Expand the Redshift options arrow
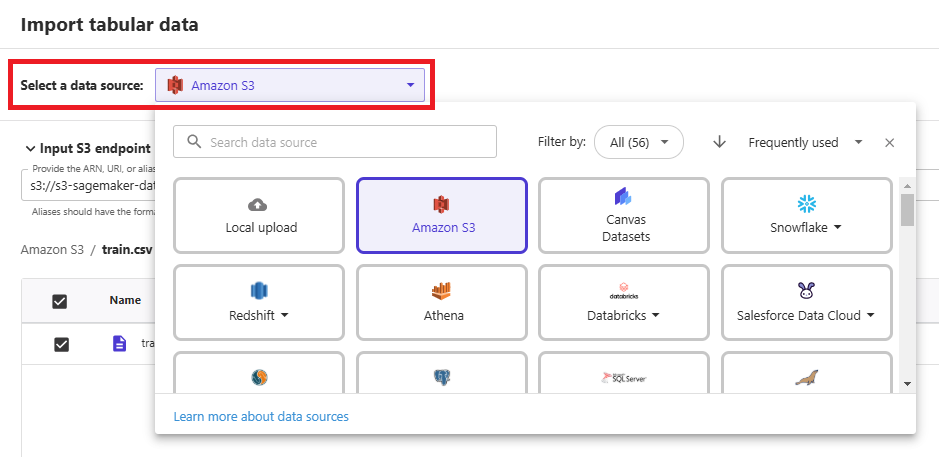939x457 pixels. (284, 315)
